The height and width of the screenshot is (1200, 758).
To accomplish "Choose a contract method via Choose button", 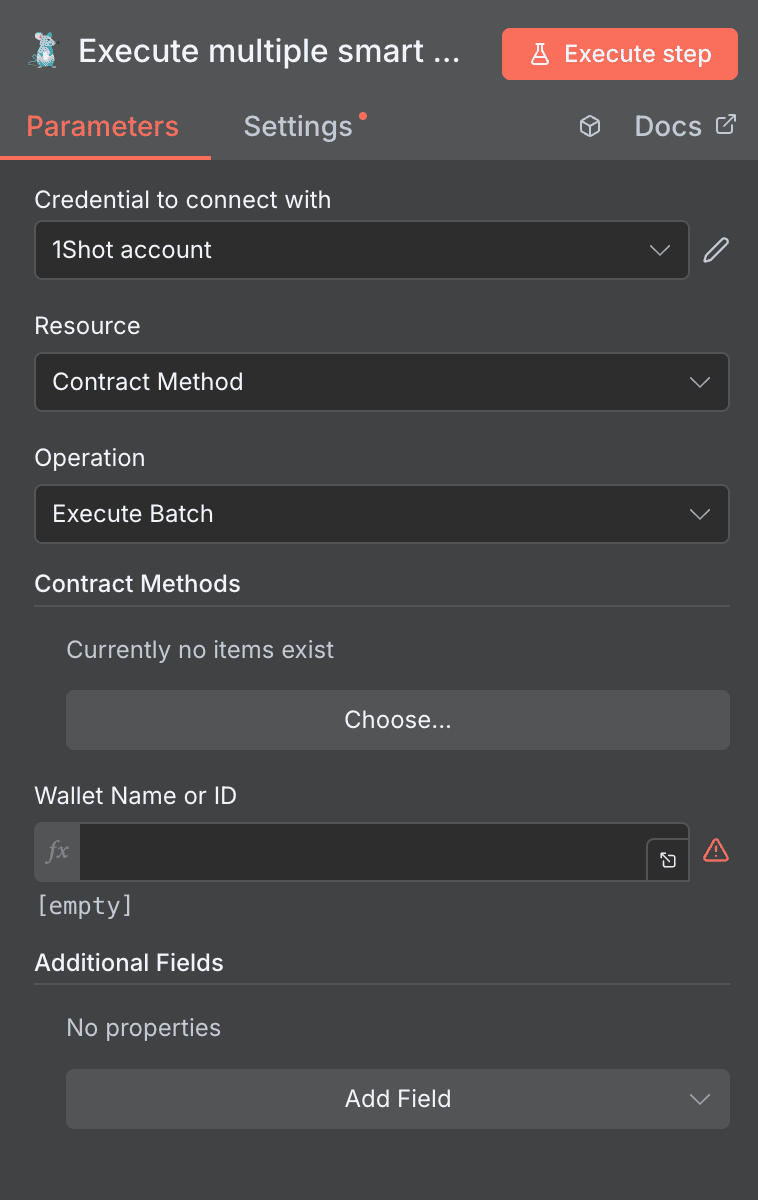I will pyautogui.click(x=398, y=719).
